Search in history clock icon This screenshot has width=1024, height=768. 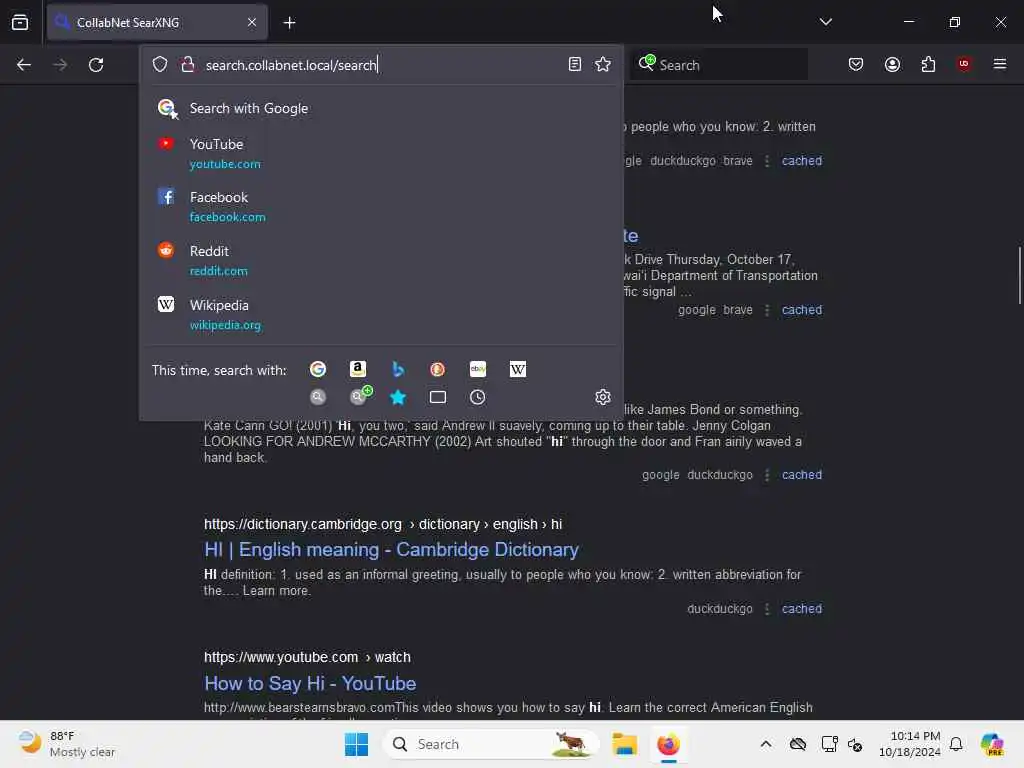click(x=477, y=397)
